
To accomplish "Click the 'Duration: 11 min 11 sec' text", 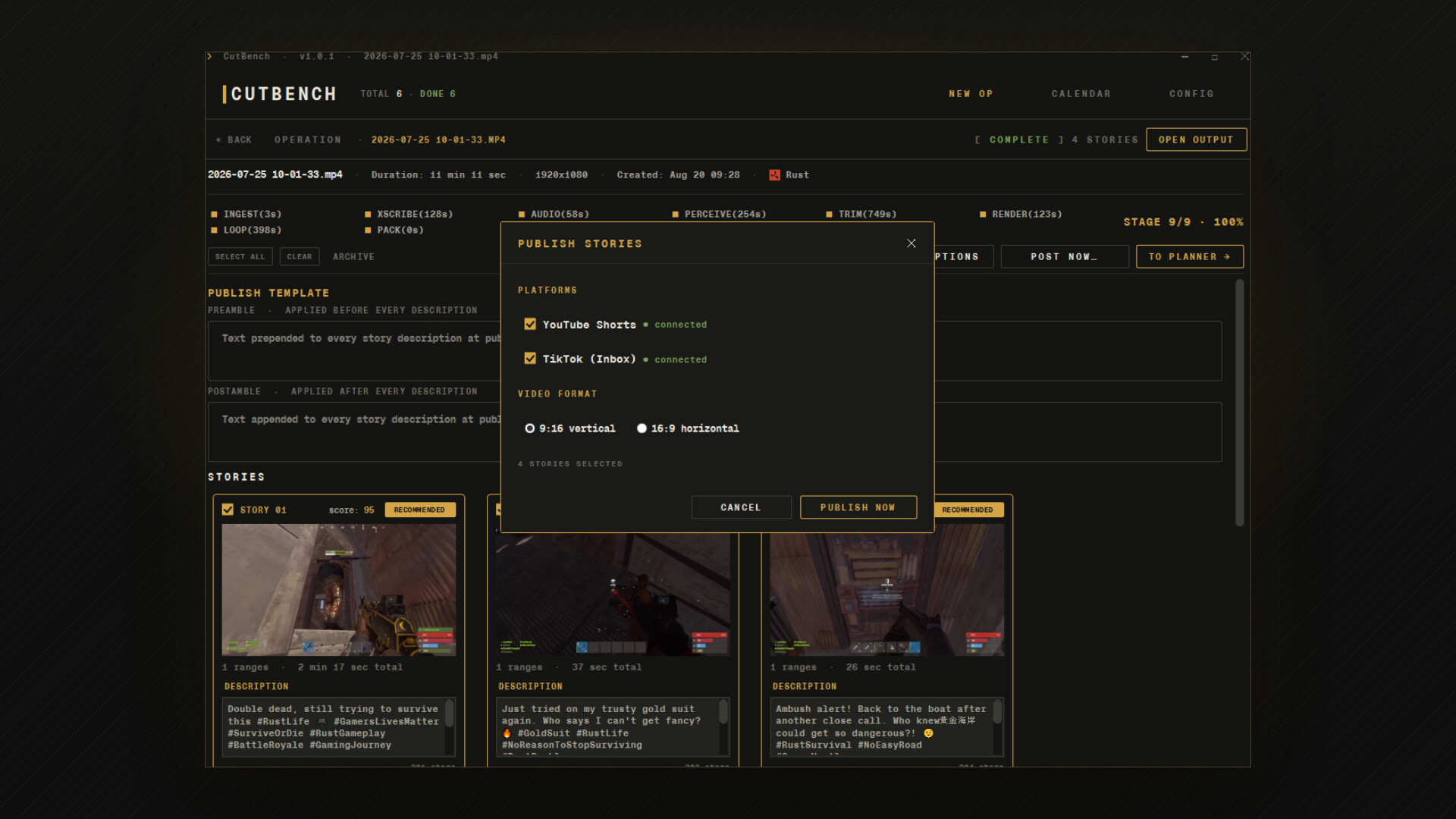I will pos(438,175).
